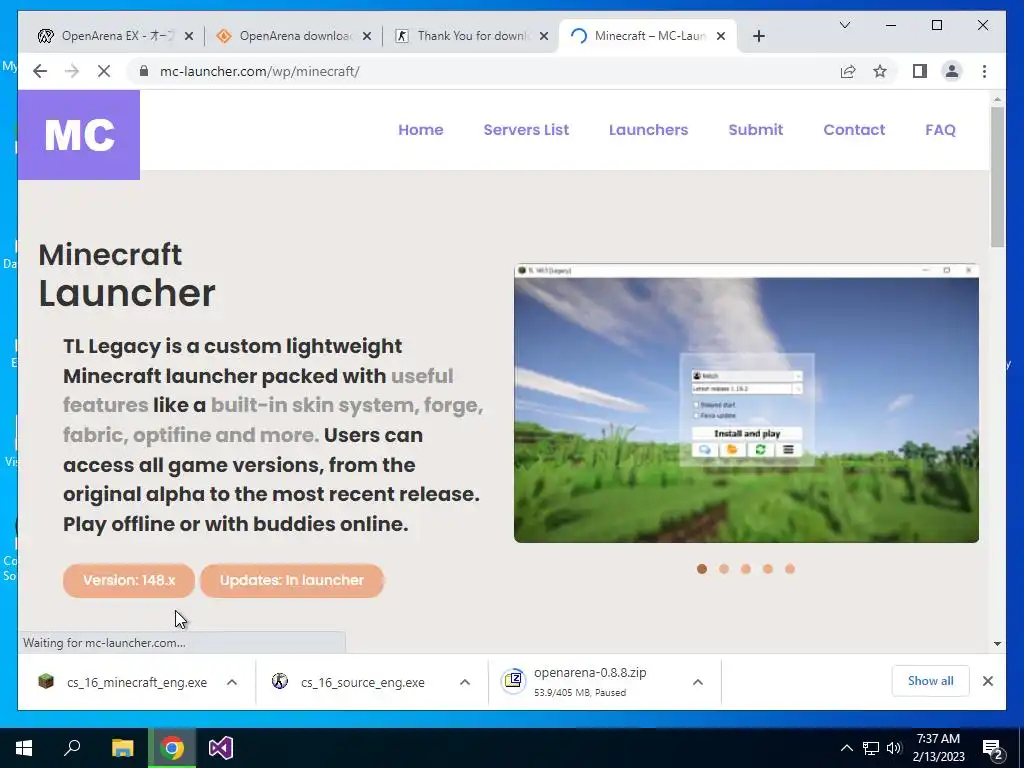The image size is (1024, 768).
Task: Bookmark this page with star
Action: 880,71
